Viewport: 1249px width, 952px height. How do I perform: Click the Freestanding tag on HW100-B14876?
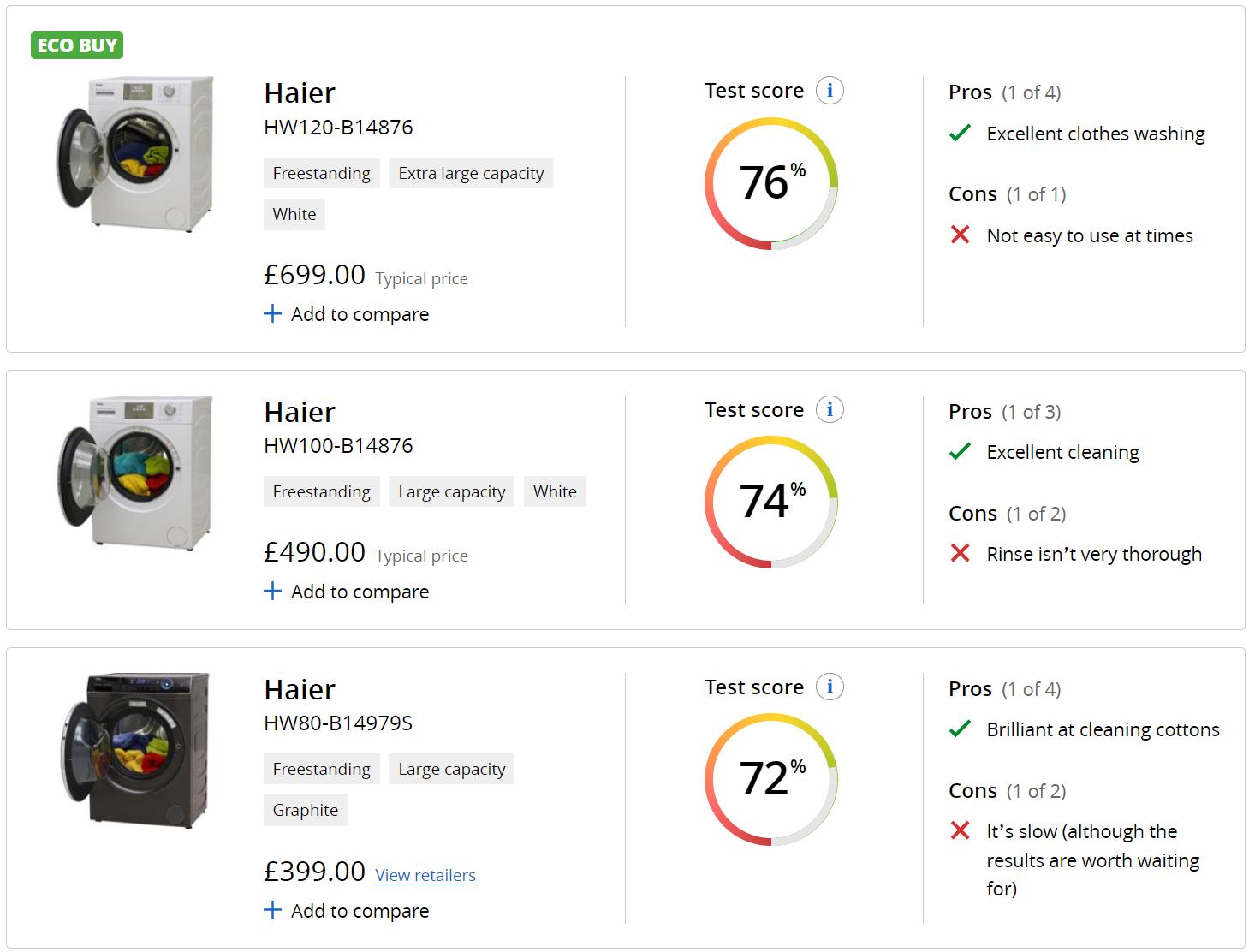[x=322, y=491]
